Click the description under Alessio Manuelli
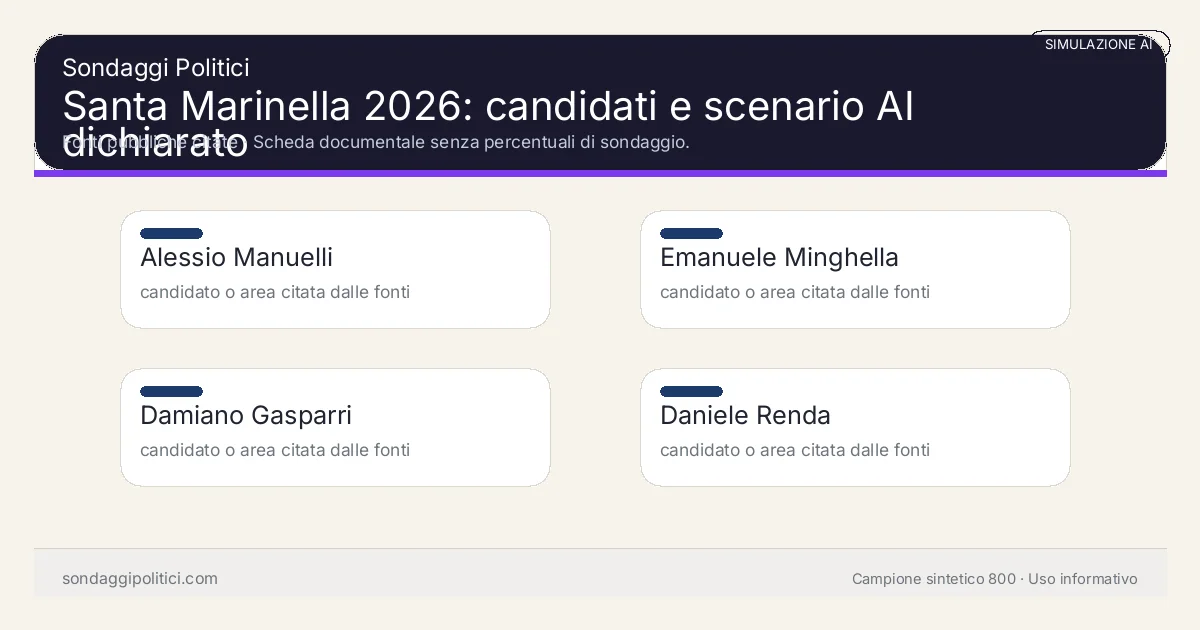The height and width of the screenshot is (630, 1200). coord(275,292)
